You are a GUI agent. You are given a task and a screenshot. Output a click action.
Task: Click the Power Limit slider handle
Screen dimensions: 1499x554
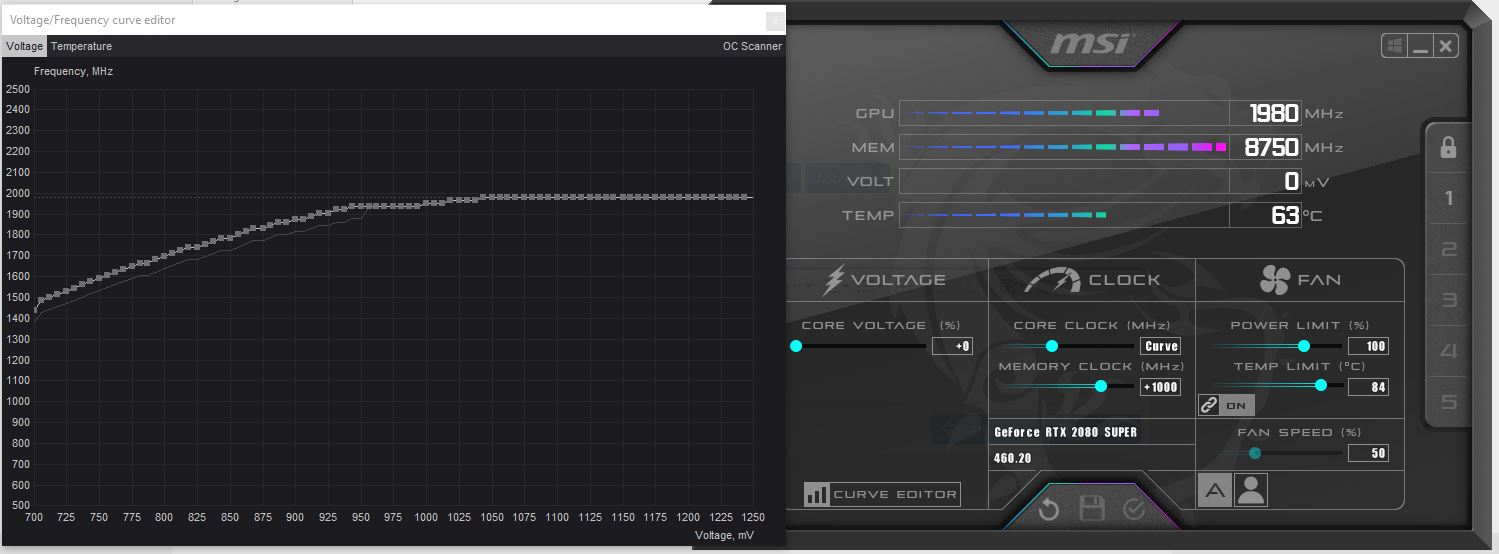tap(1303, 346)
